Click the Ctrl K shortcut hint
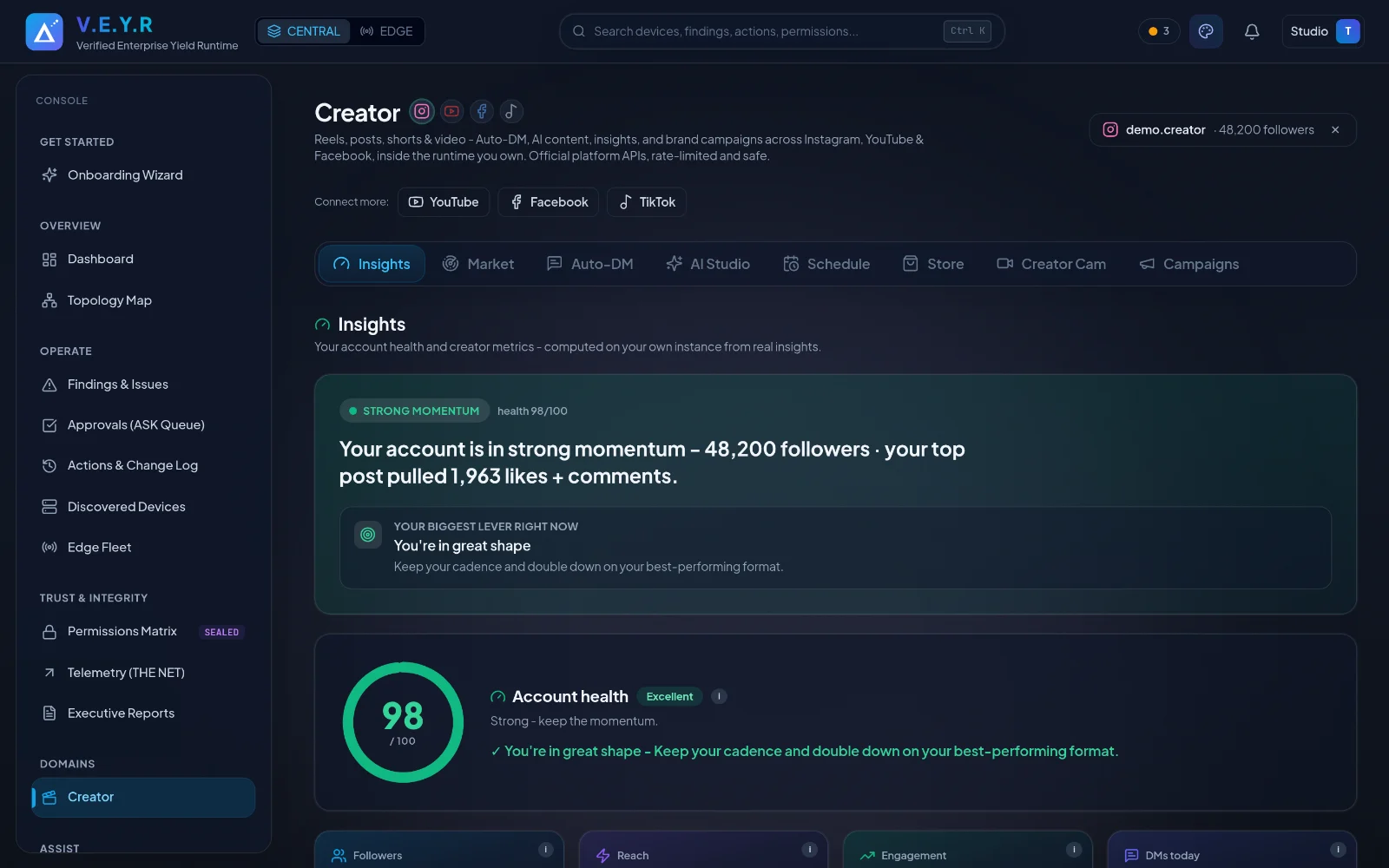 (967, 31)
